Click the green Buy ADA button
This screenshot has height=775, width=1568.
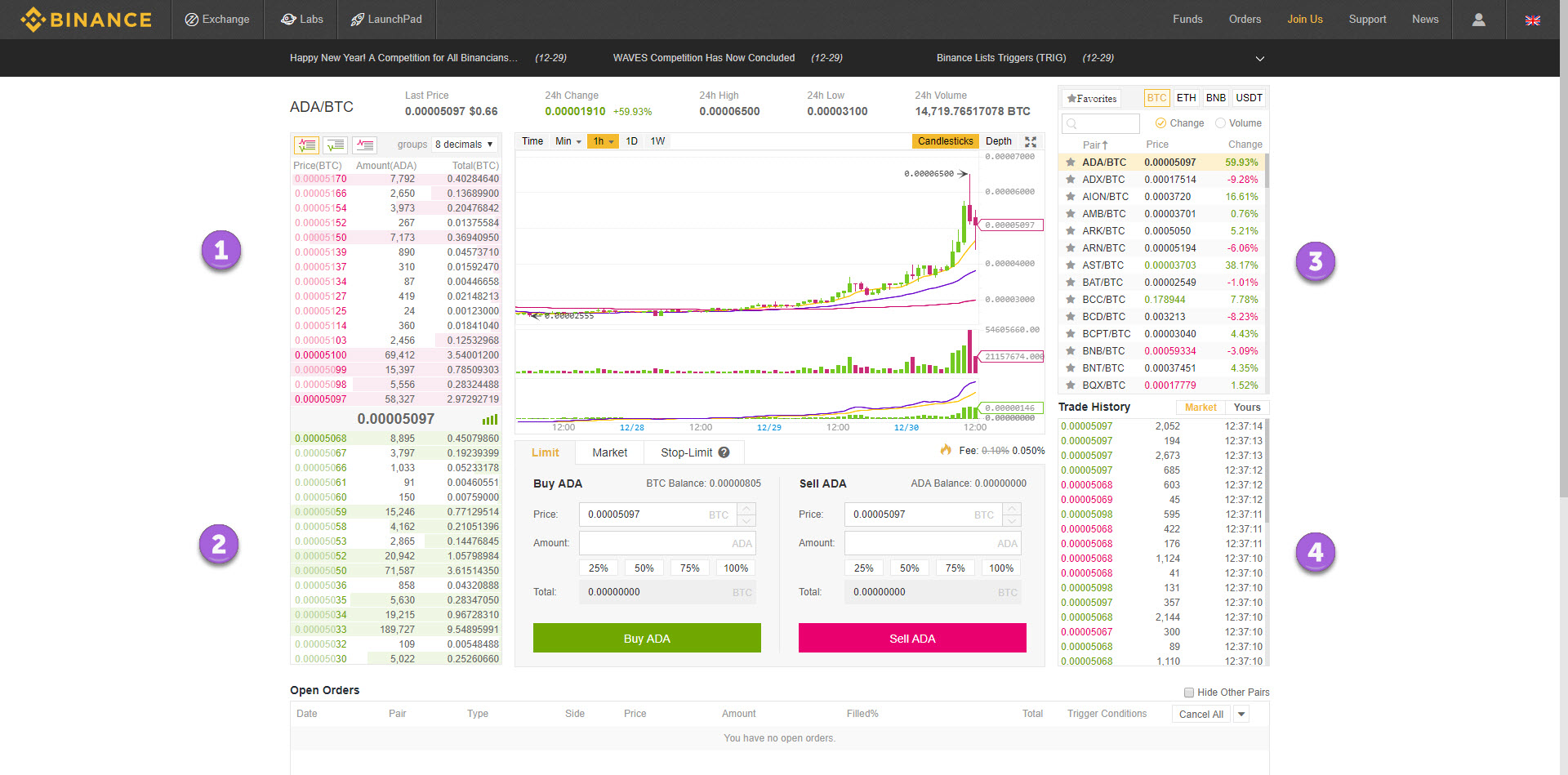(647, 639)
